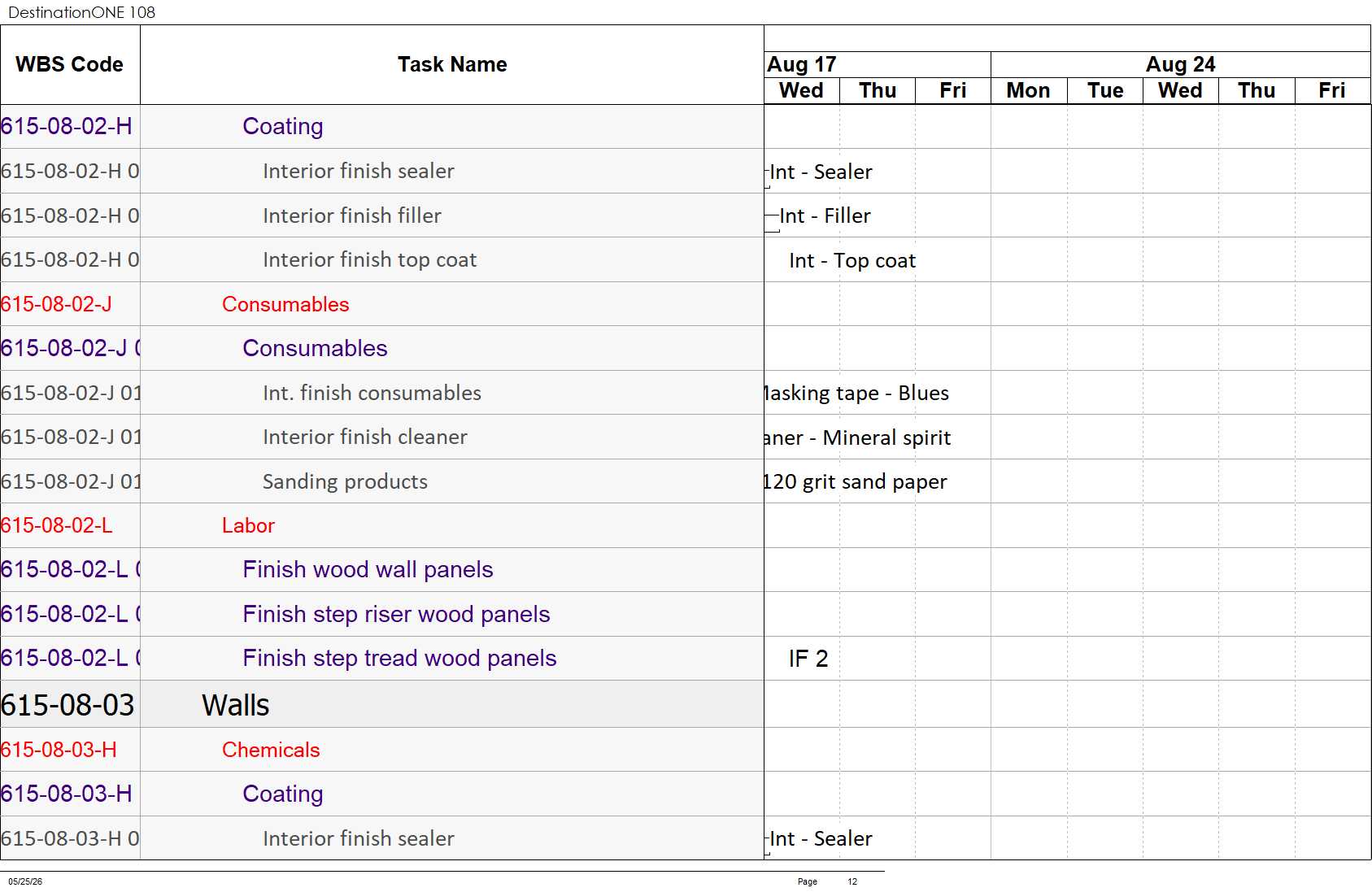Select the Sanding products task
The width and height of the screenshot is (1372, 892).
pos(345,481)
